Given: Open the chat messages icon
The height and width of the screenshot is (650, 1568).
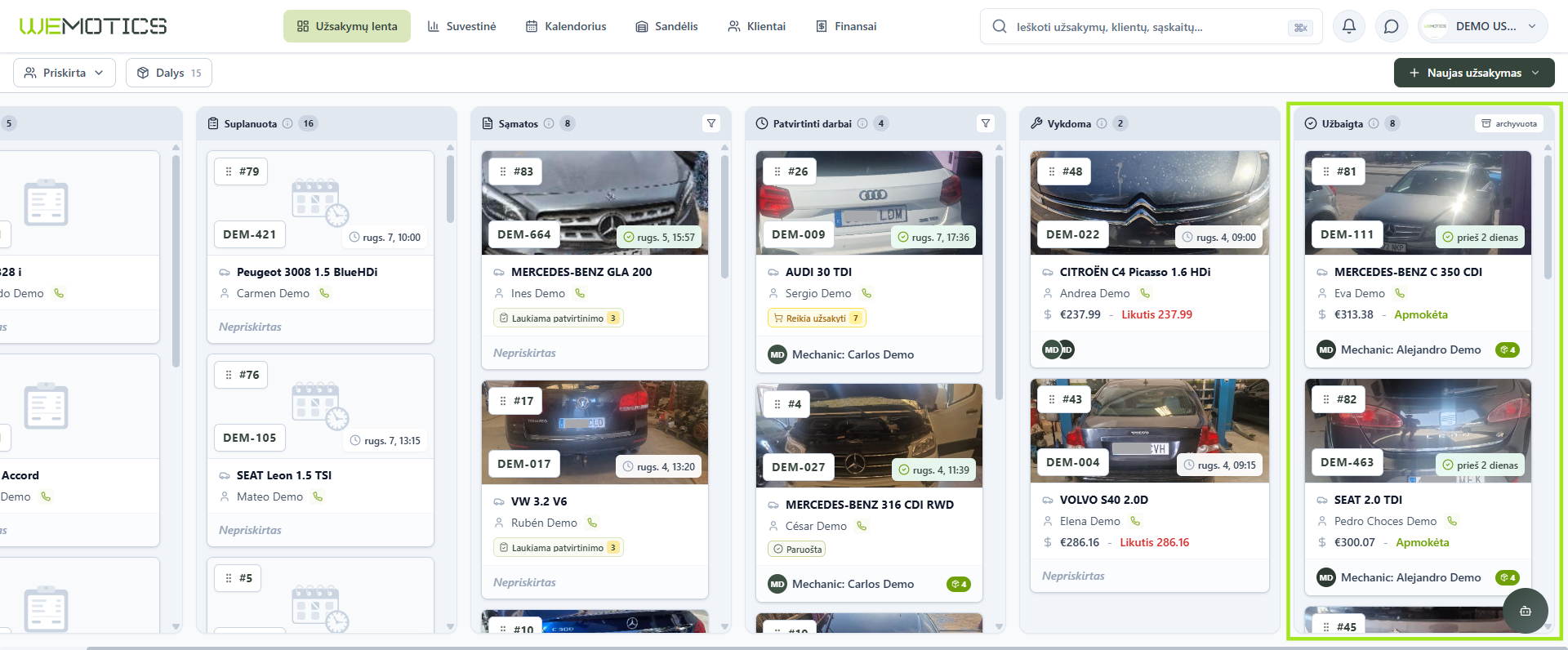Looking at the screenshot, I should click(x=1392, y=26).
